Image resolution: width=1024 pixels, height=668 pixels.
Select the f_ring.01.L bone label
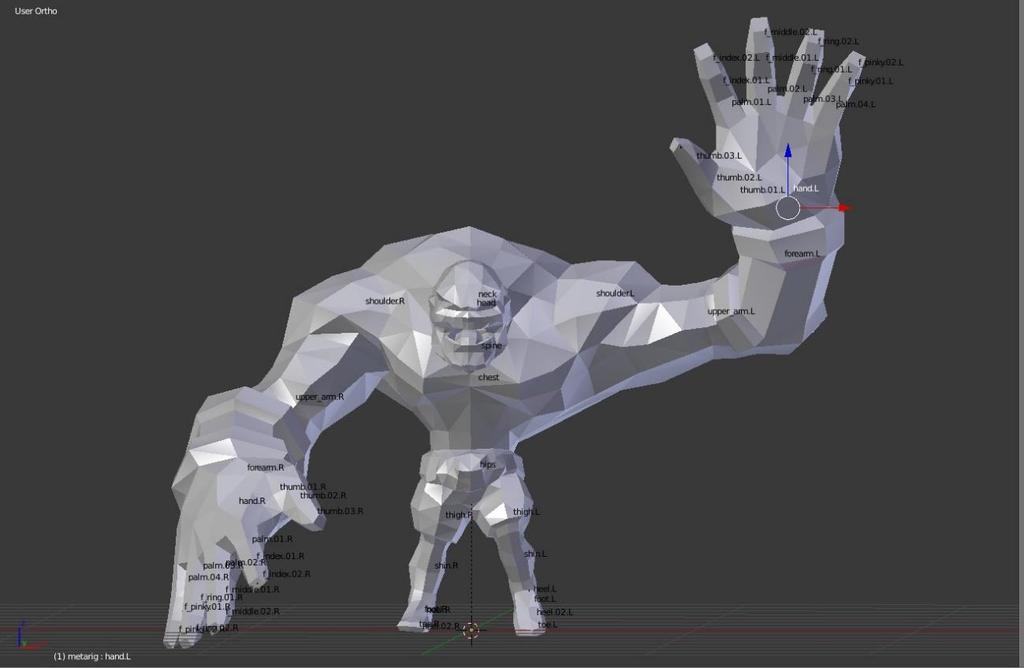pos(831,69)
